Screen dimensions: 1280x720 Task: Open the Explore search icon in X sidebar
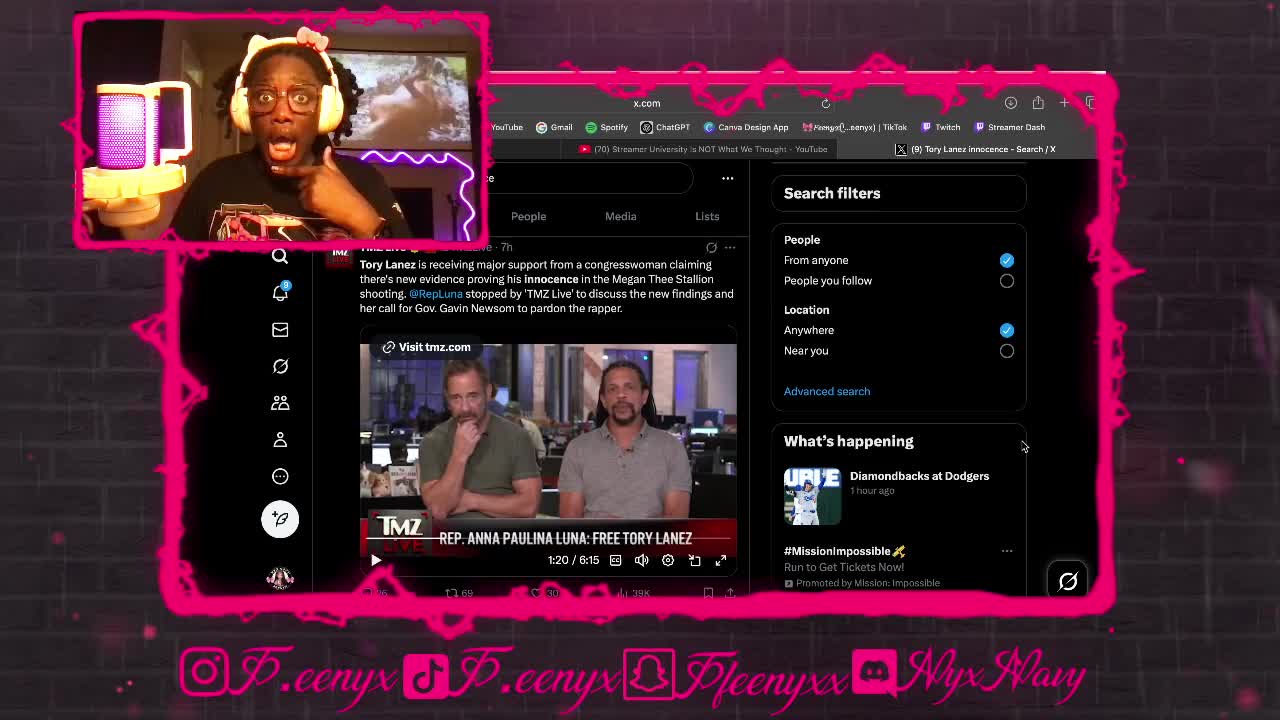coord(280,256)
